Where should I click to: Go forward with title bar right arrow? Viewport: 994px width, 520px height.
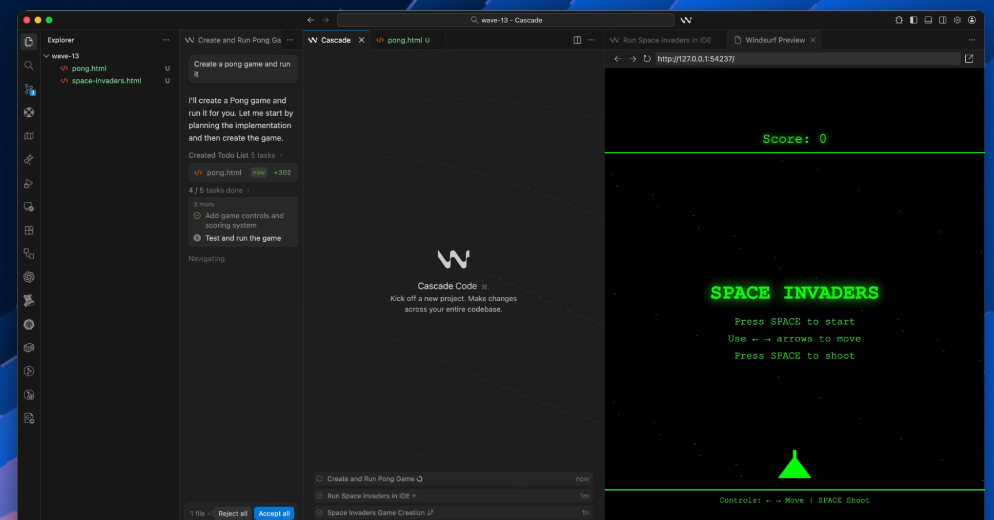325,20
